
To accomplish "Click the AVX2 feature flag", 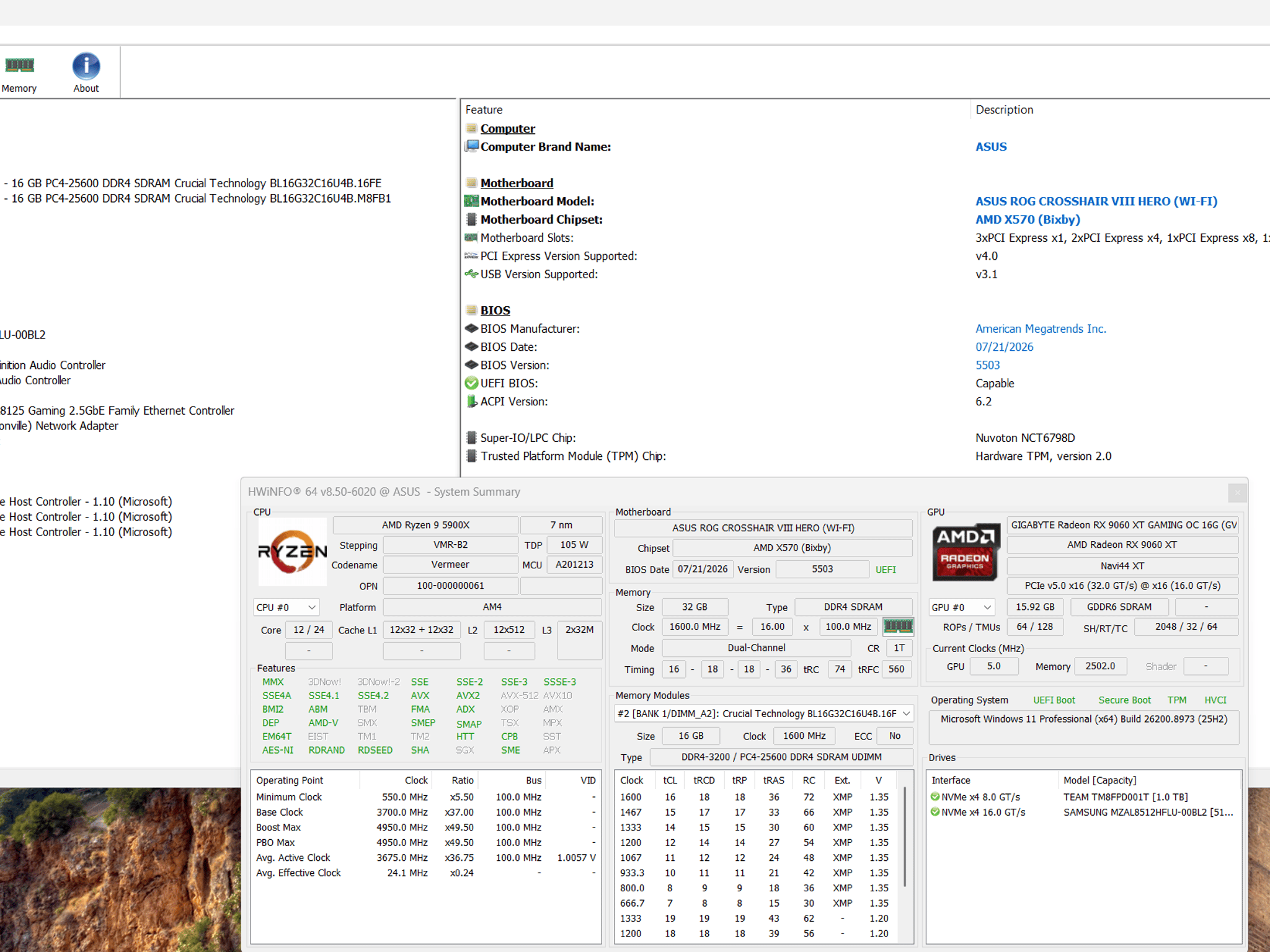I will [x=468, y=695].
